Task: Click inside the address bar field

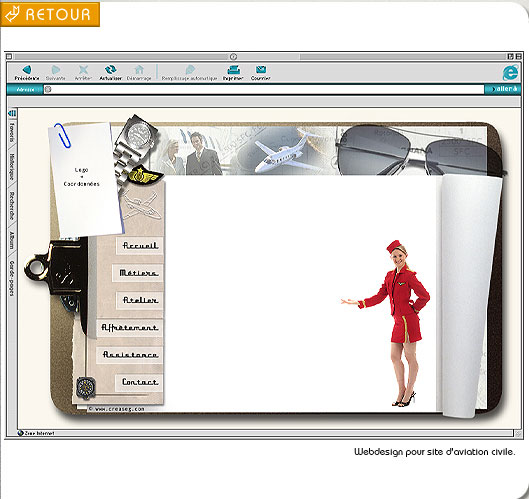Action: point(264,89)
